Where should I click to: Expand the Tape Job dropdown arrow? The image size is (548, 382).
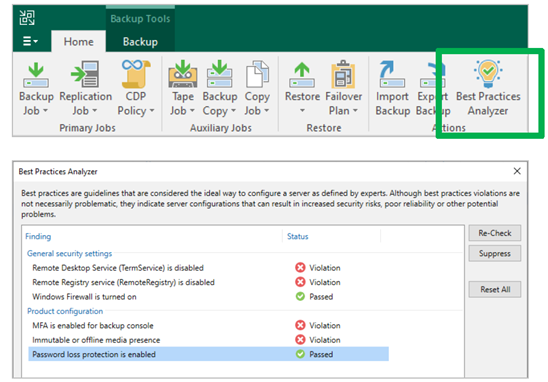click(192, 111)
